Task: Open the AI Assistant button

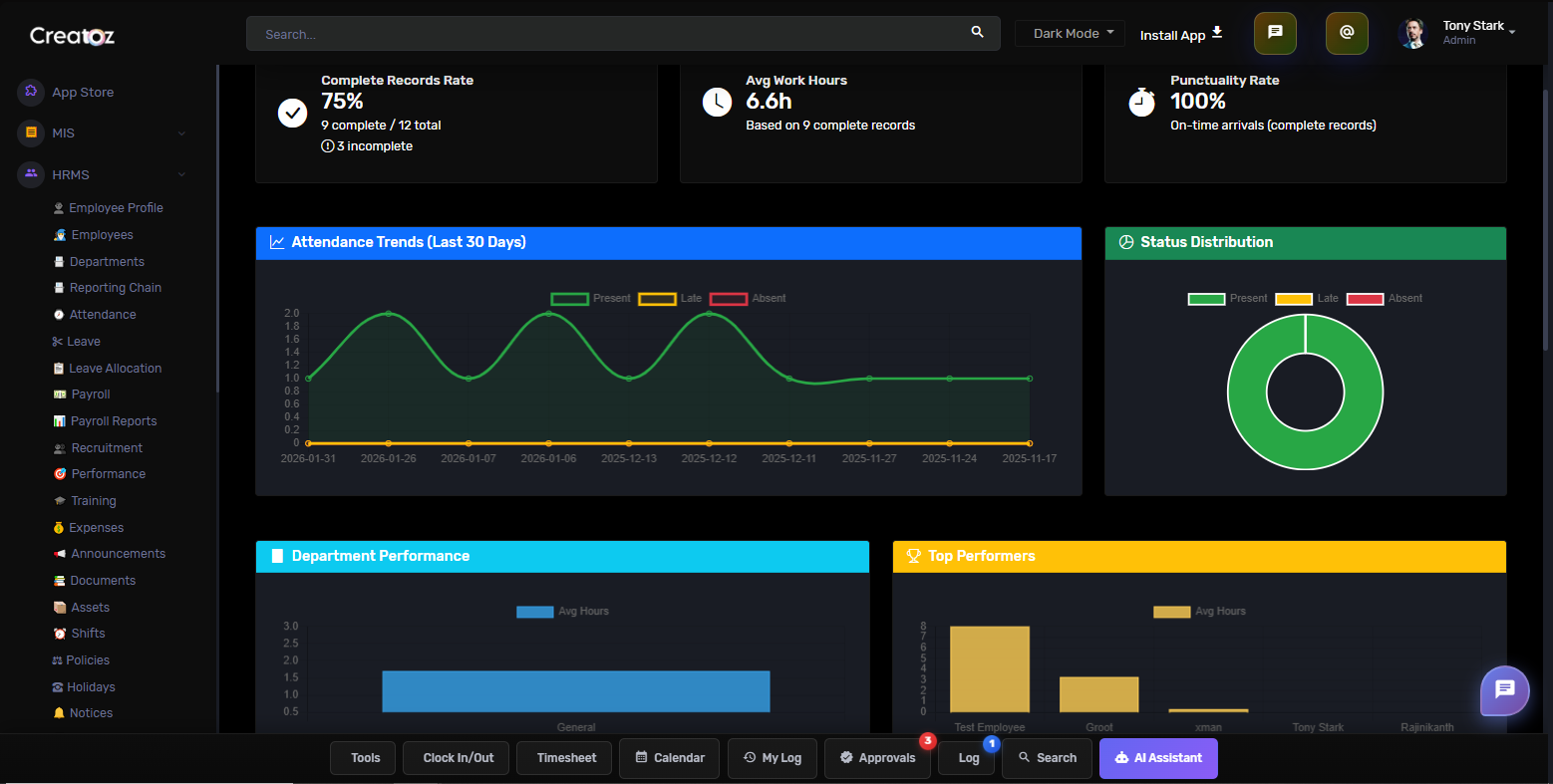Action: tap(1158, 758)
